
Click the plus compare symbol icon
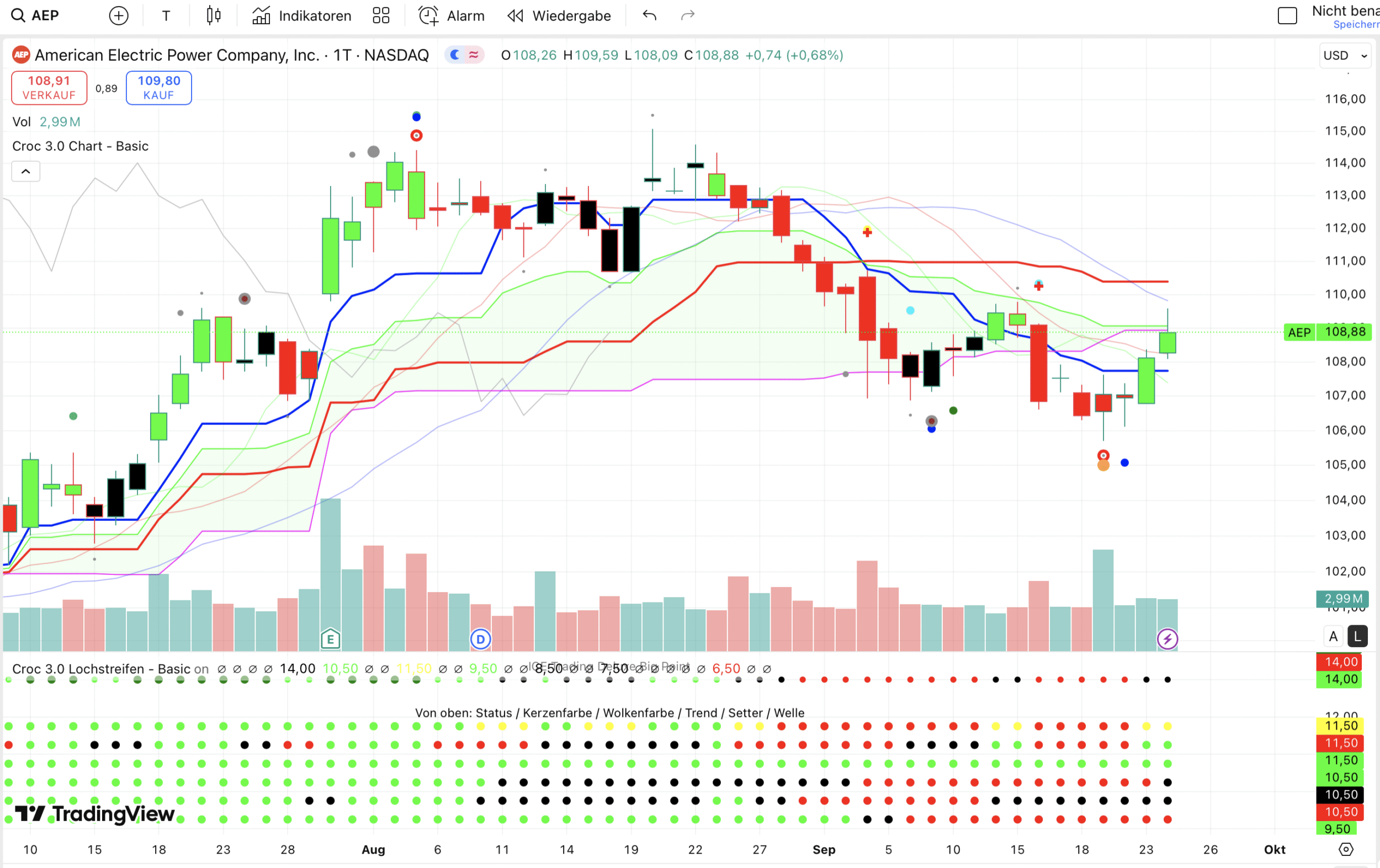(x=119, y=15)
